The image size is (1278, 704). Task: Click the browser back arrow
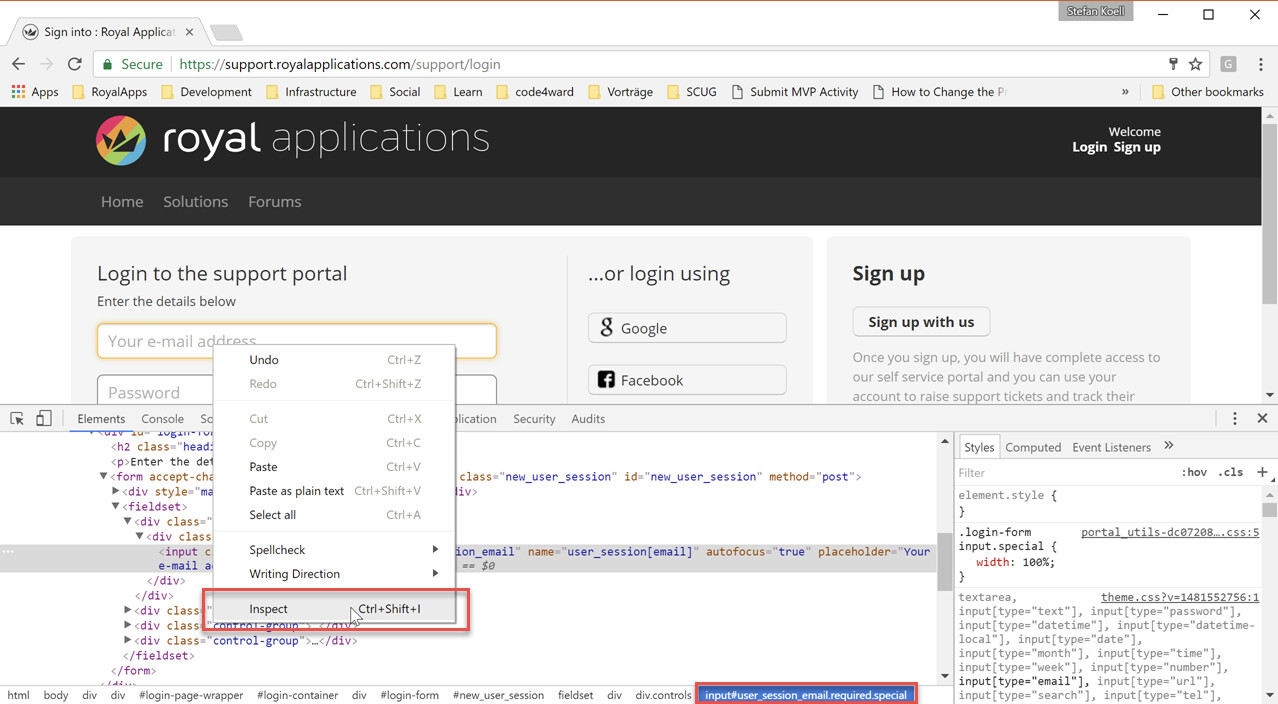click(18, 64)
